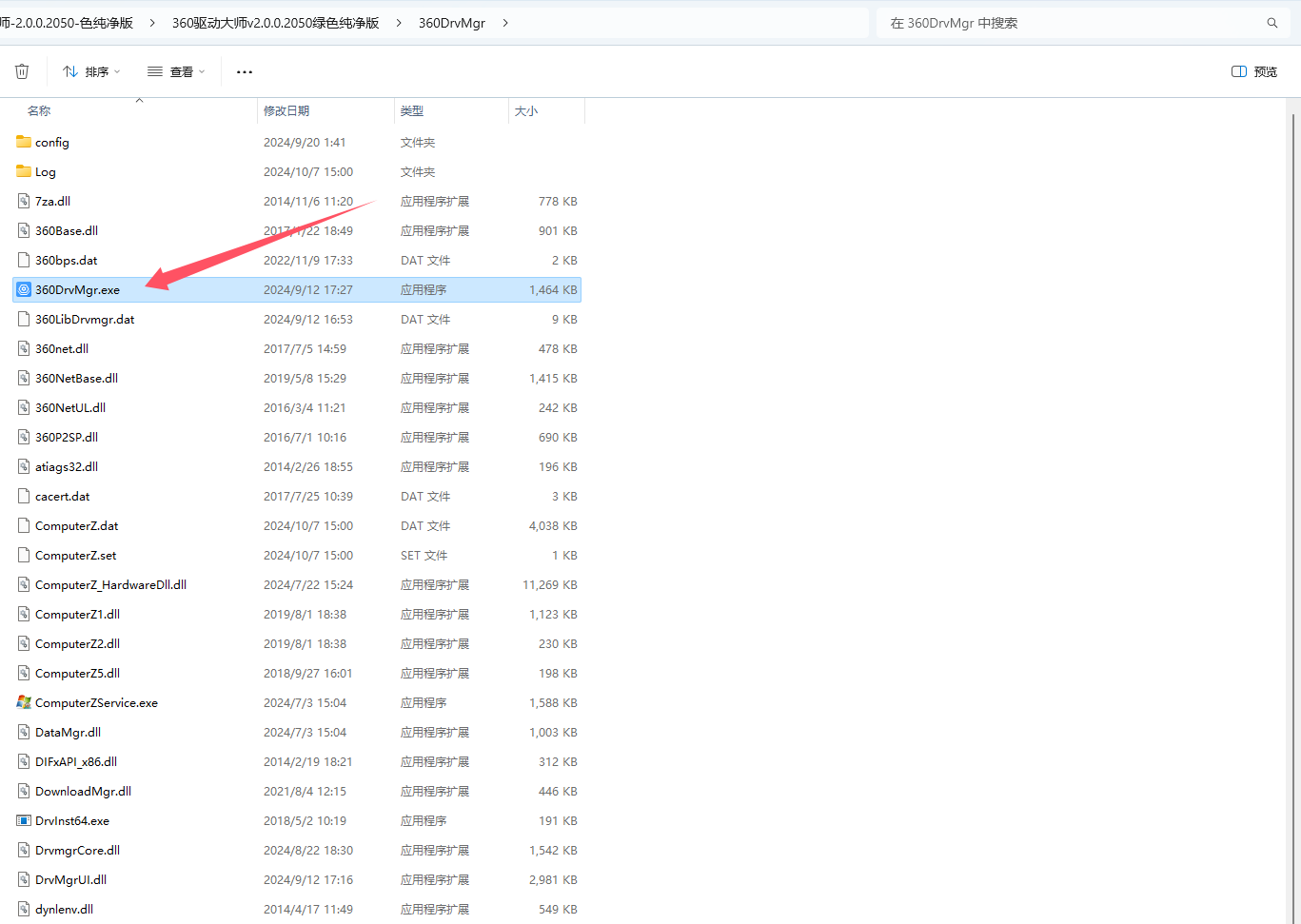This screenshot has height=924, width=1301.
Task: Select the 360LibDrvmgr.dat file icon
Action: pyautogui.click(x=24, y=319)
